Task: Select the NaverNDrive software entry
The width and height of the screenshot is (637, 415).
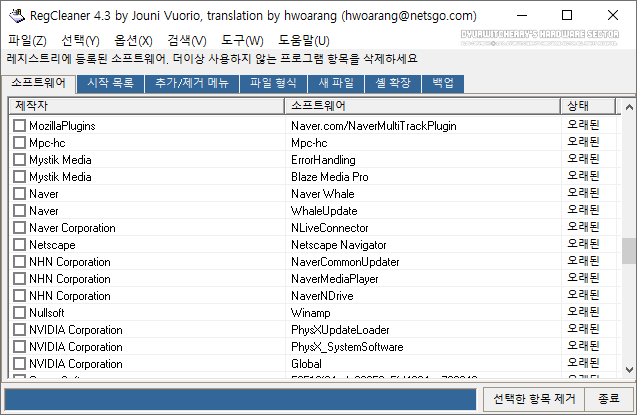Action: click(322, 296)
